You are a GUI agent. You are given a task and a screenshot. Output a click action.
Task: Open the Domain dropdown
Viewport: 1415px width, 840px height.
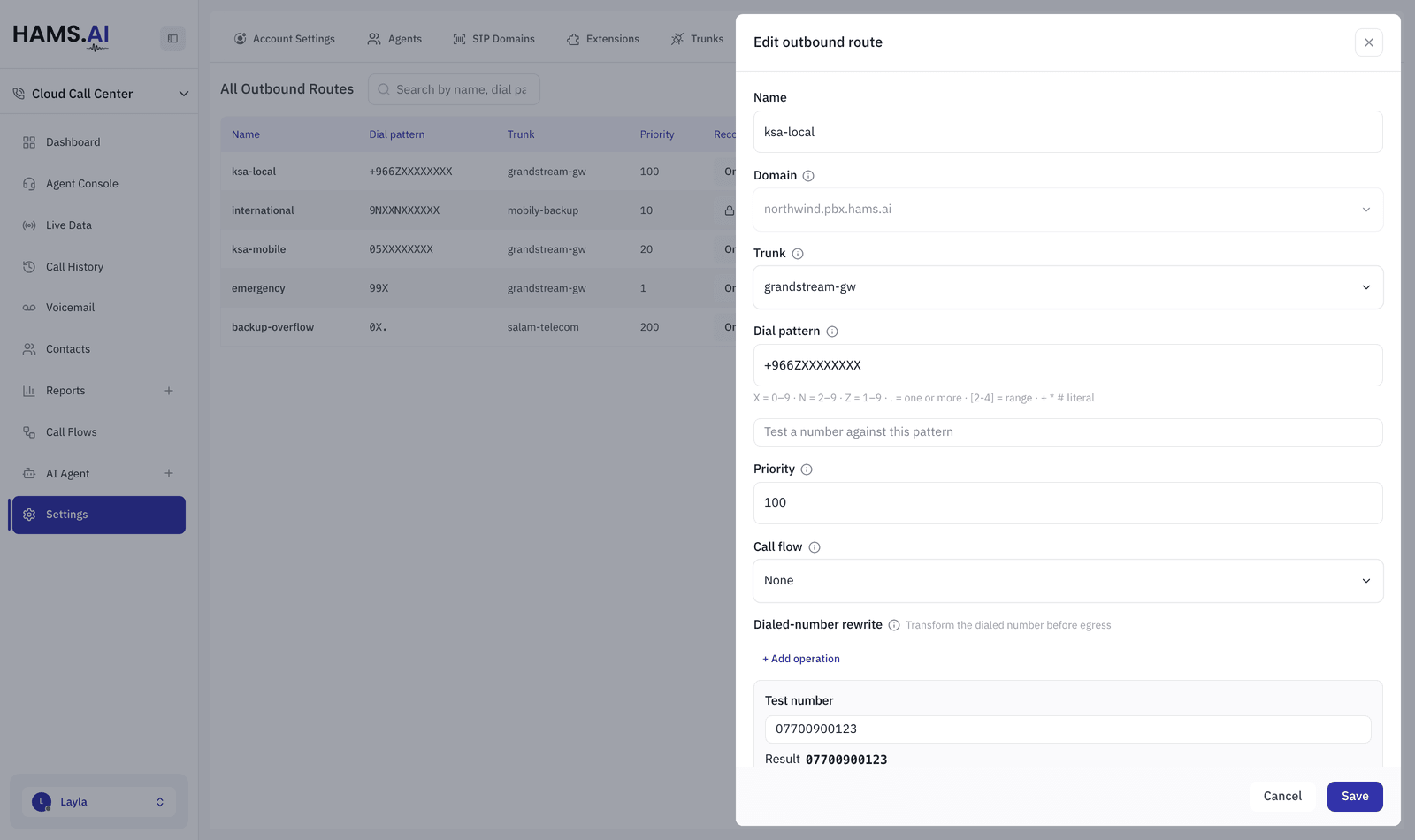[1068, 210]
